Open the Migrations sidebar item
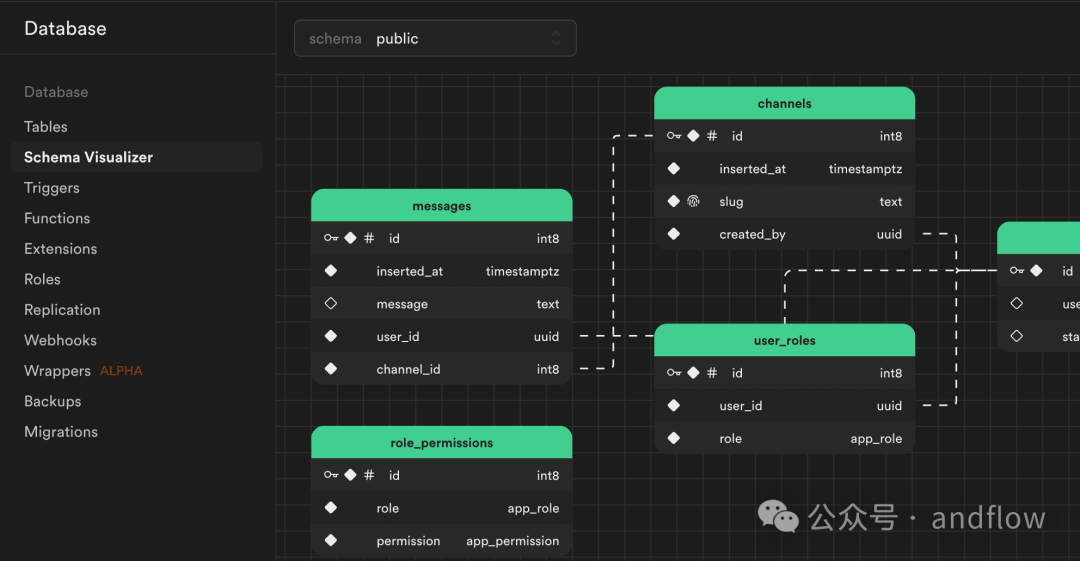Image resolution: width=1080 pixels, height=561 pixels. pos(61,432)
